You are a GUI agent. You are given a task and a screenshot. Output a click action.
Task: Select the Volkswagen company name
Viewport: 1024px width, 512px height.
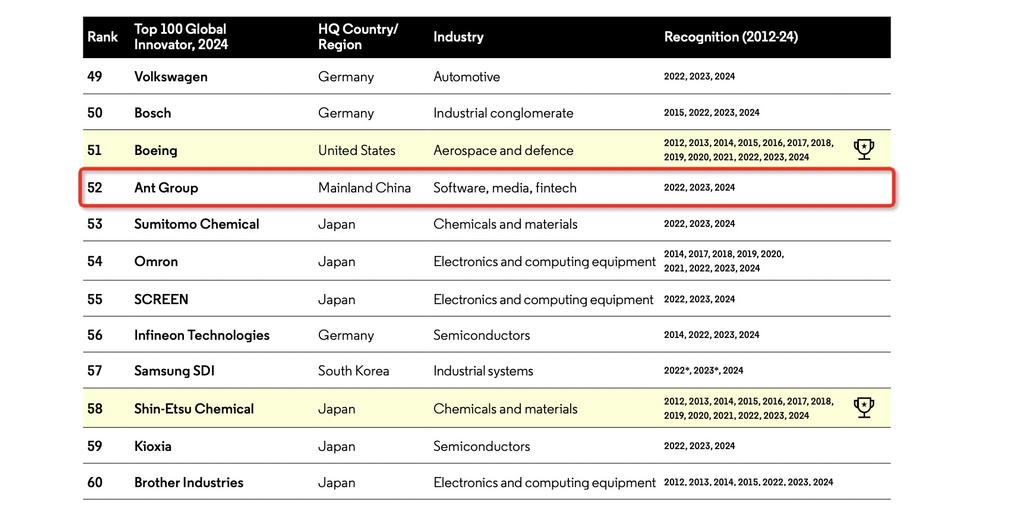173,77
